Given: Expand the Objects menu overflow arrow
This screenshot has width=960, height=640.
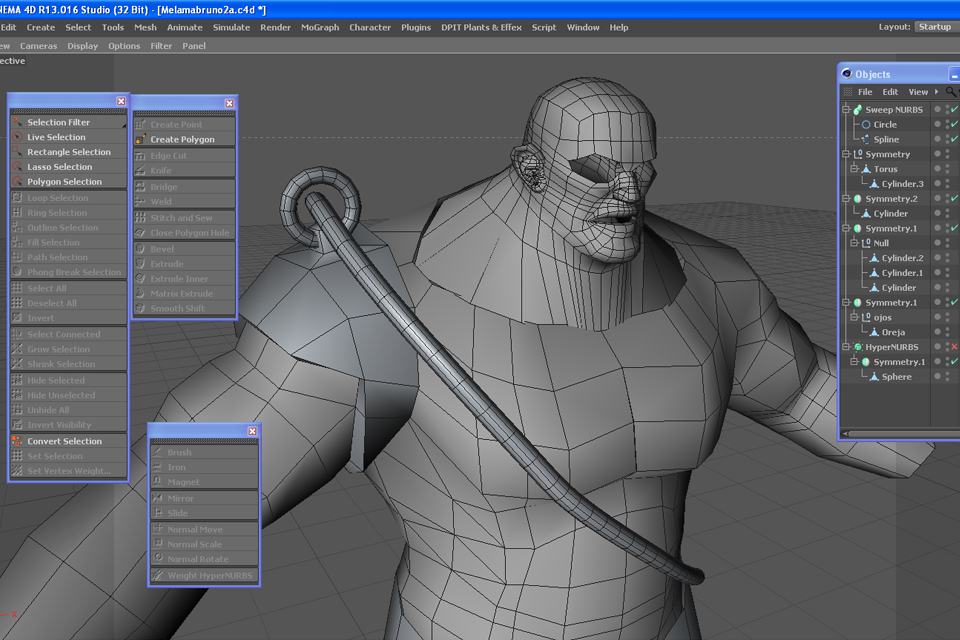Looking at the screenshot, I should (936, 92).
